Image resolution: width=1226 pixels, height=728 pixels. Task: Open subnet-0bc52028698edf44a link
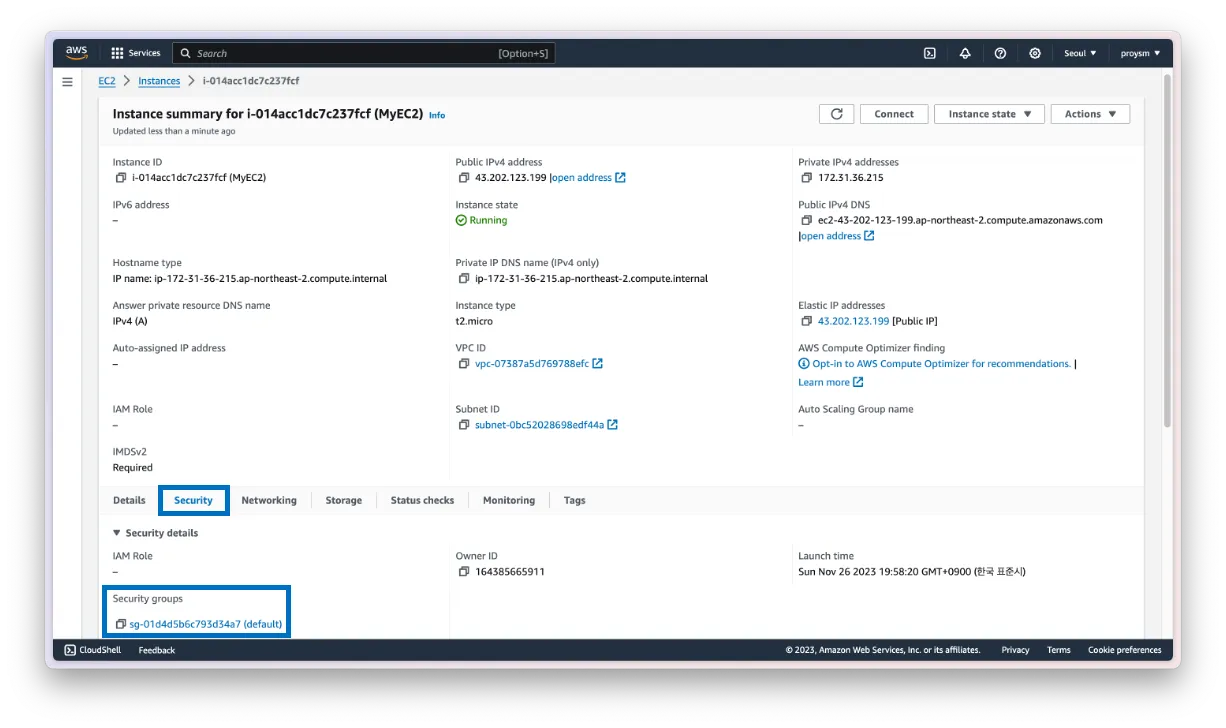tap(546, 425)
